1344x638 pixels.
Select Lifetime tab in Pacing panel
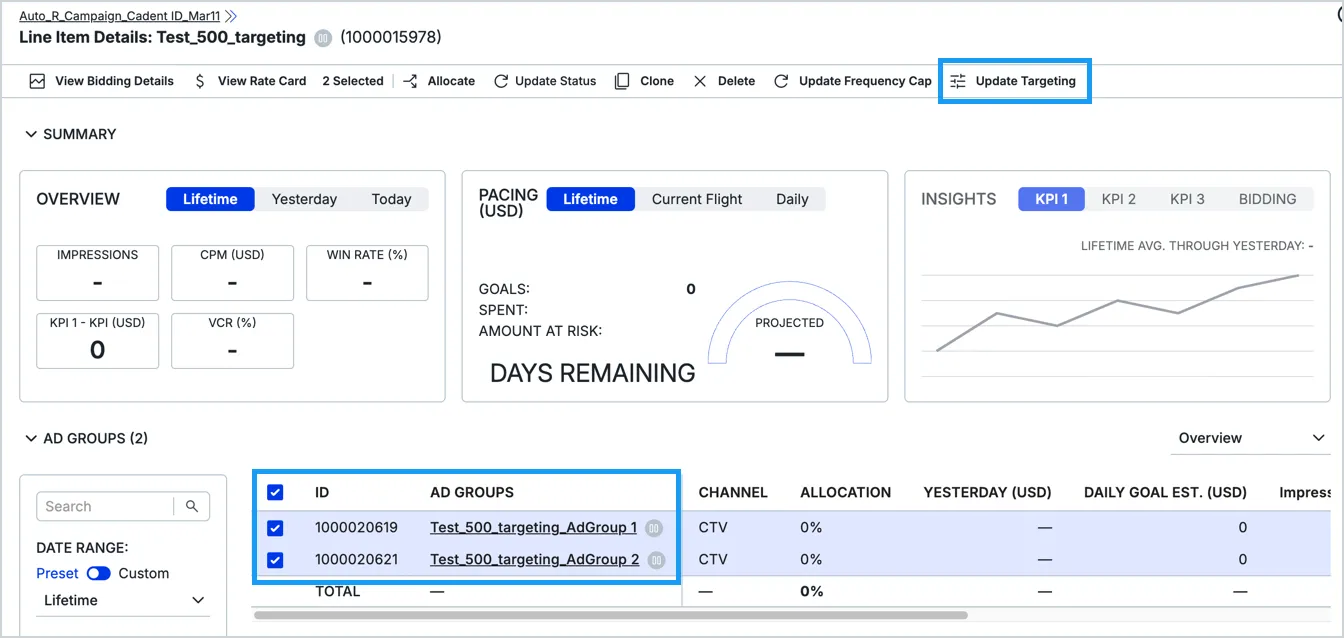pos(590,199)
